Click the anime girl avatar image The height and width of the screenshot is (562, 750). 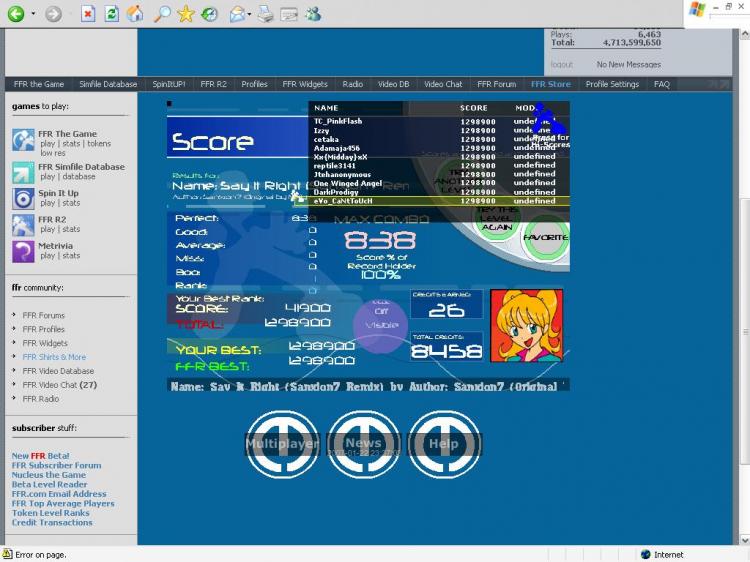[x=527, y=325]
